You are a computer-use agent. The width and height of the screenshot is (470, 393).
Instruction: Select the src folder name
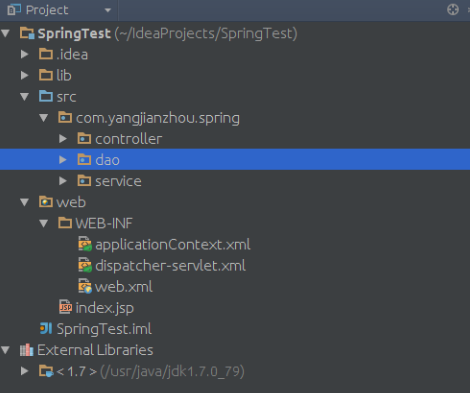pyautogui.click(x=66, y=97)
